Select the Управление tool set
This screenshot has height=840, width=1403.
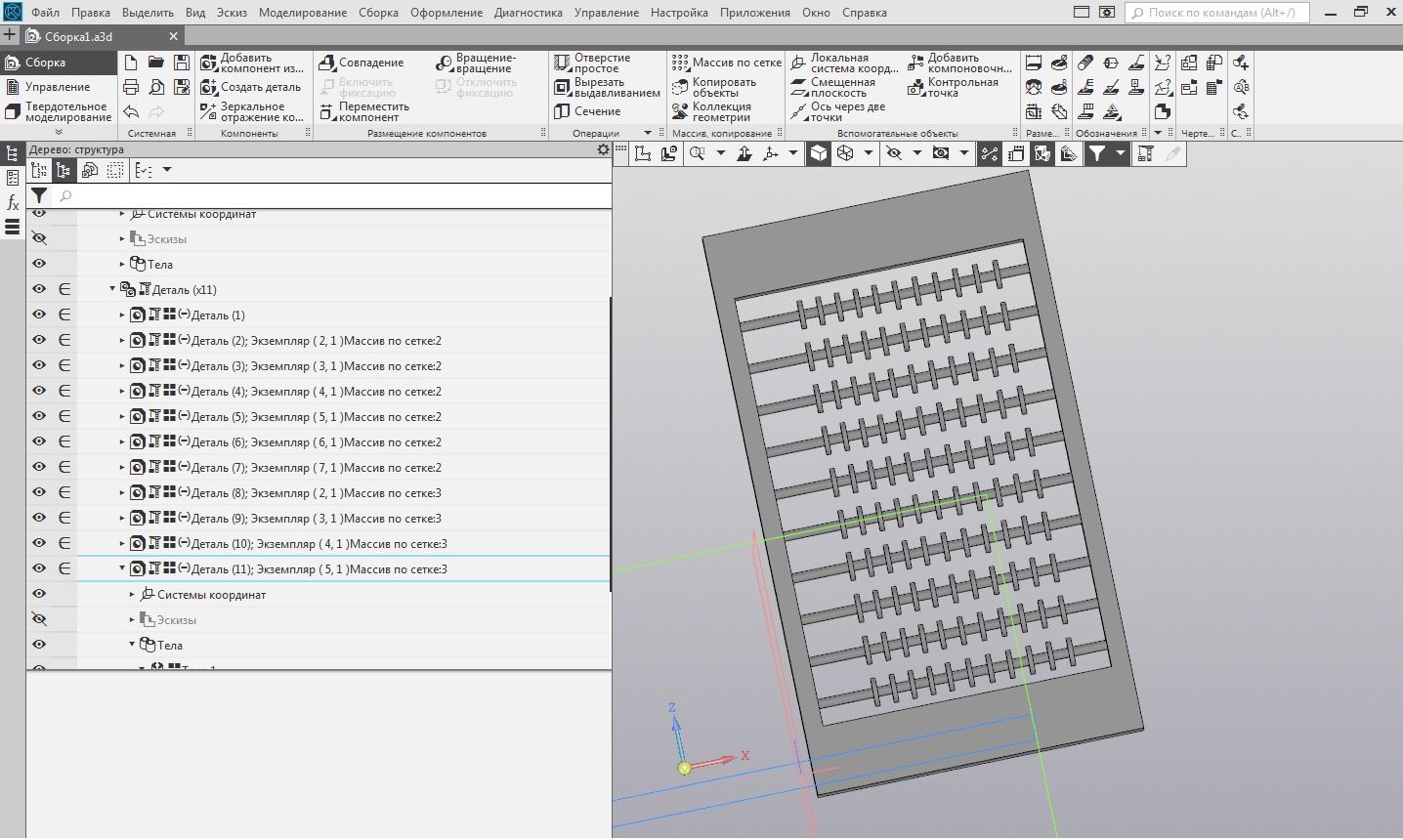59,87
